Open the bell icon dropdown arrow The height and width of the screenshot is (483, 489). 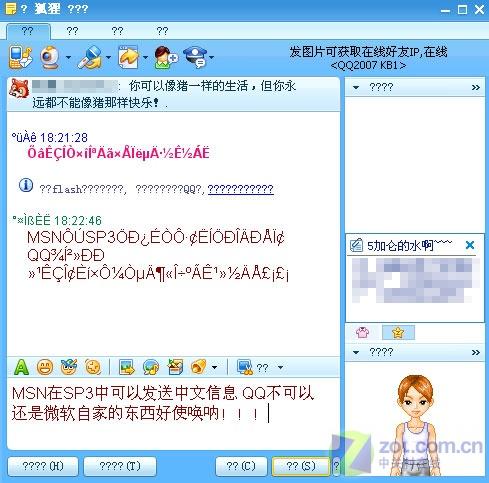(x=215, y=368)
